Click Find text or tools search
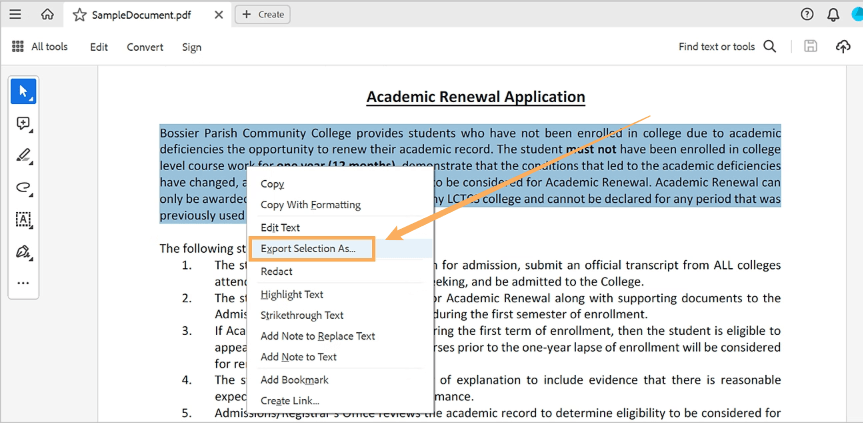 click(727, 47)
